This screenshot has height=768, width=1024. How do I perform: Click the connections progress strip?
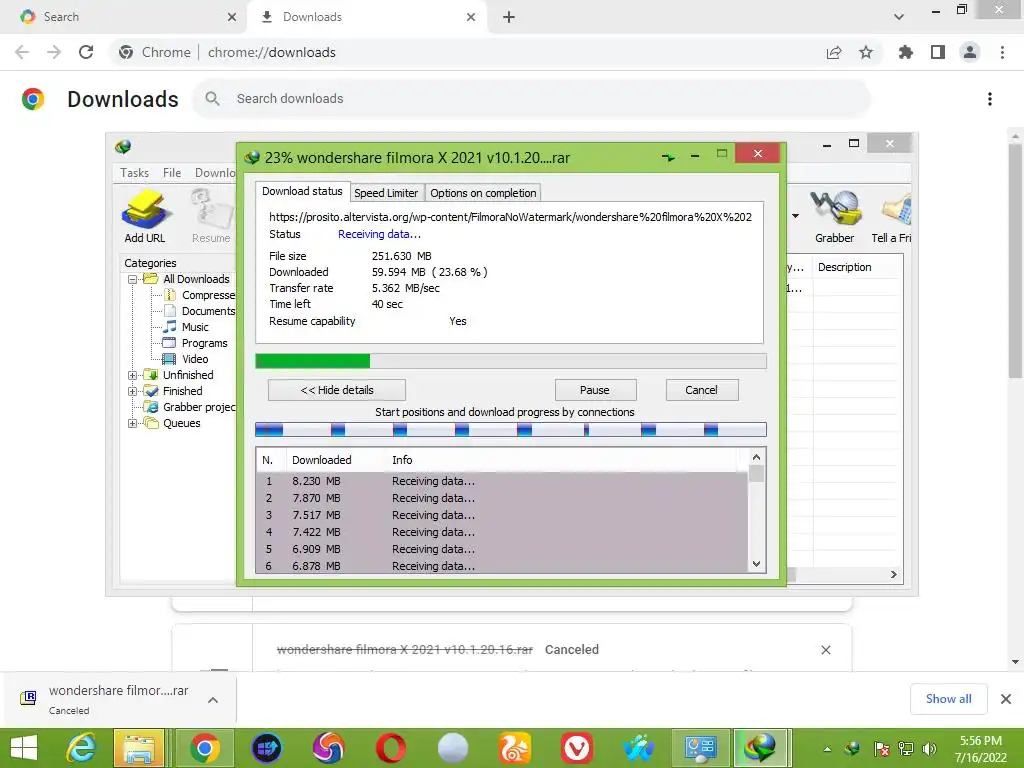pos(511,429)
